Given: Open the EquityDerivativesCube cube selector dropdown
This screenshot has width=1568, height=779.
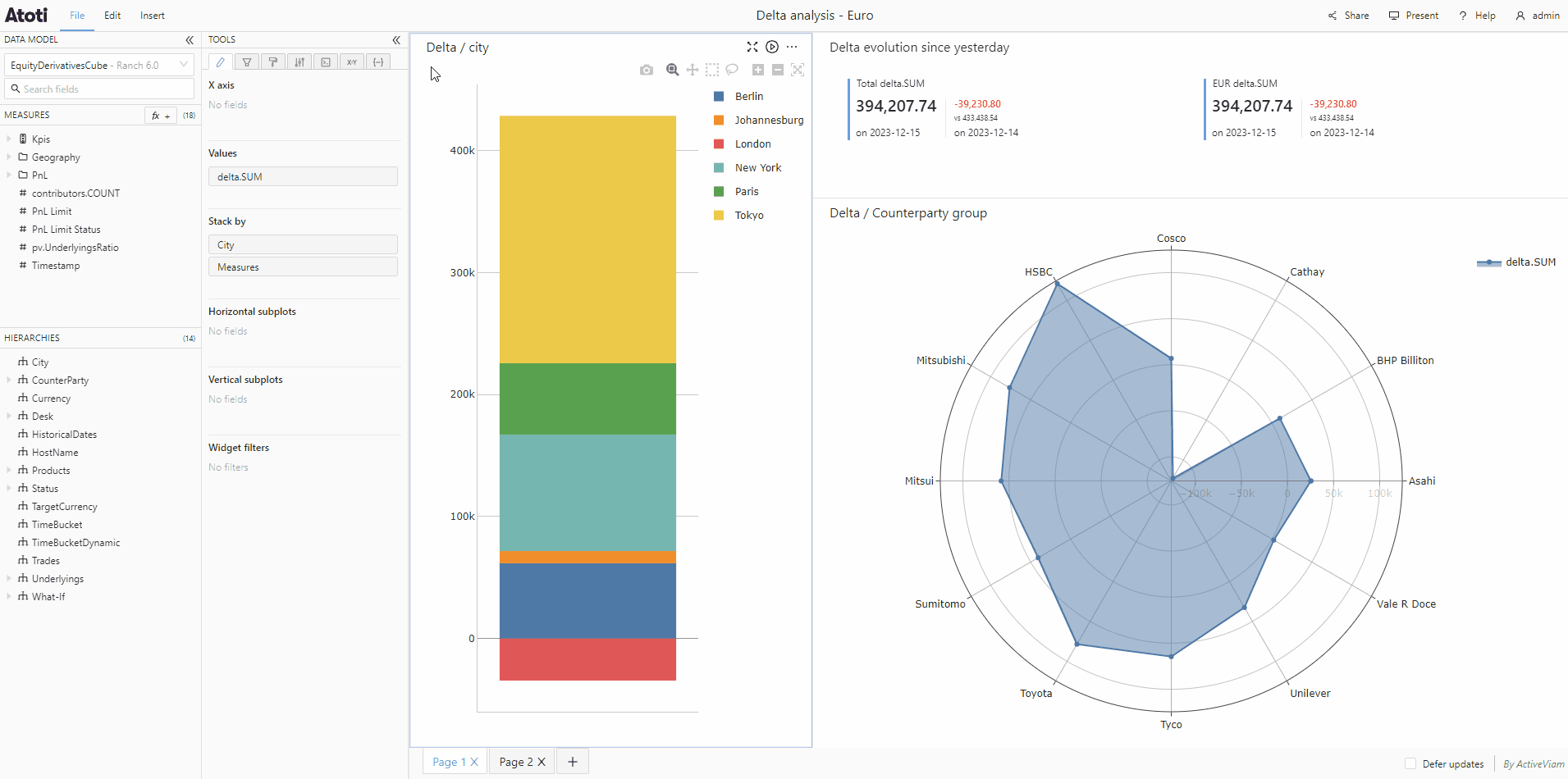Looking at the screenshot, I should pyautogui.click(x=99, y=65).
